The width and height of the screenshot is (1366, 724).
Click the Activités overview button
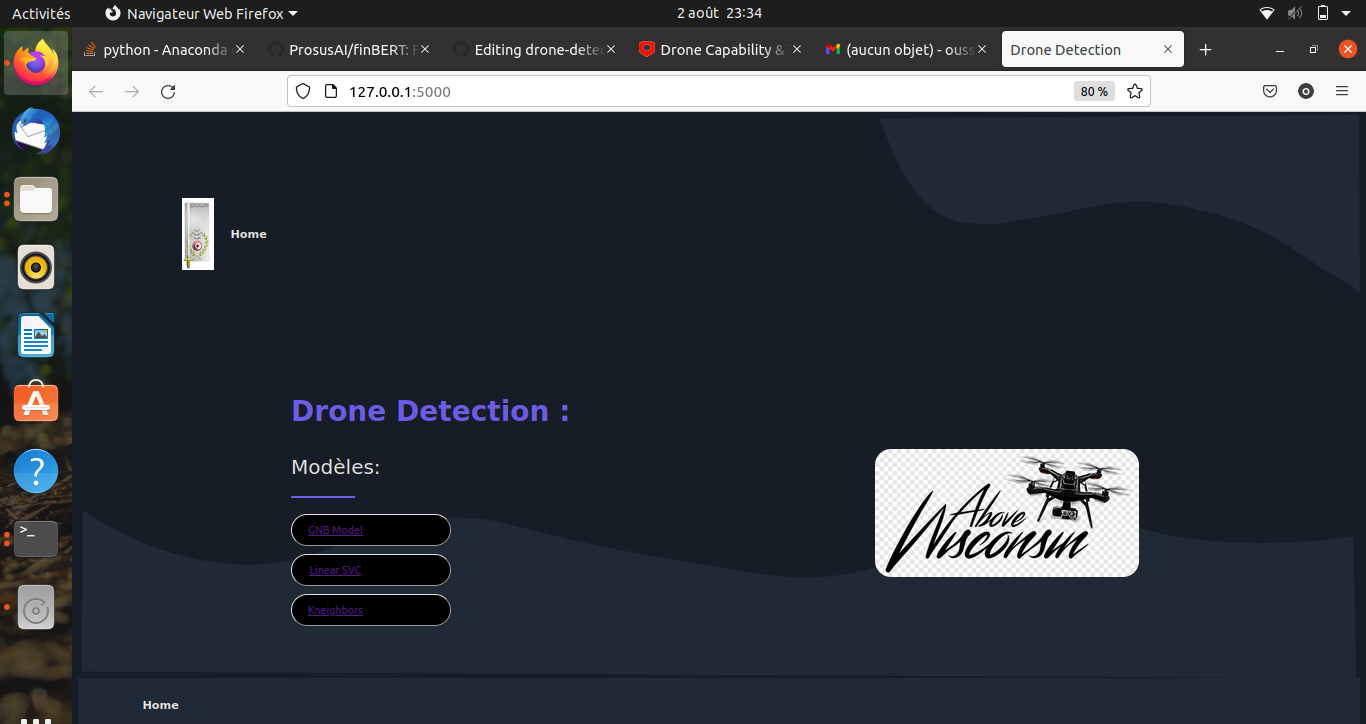41,13
